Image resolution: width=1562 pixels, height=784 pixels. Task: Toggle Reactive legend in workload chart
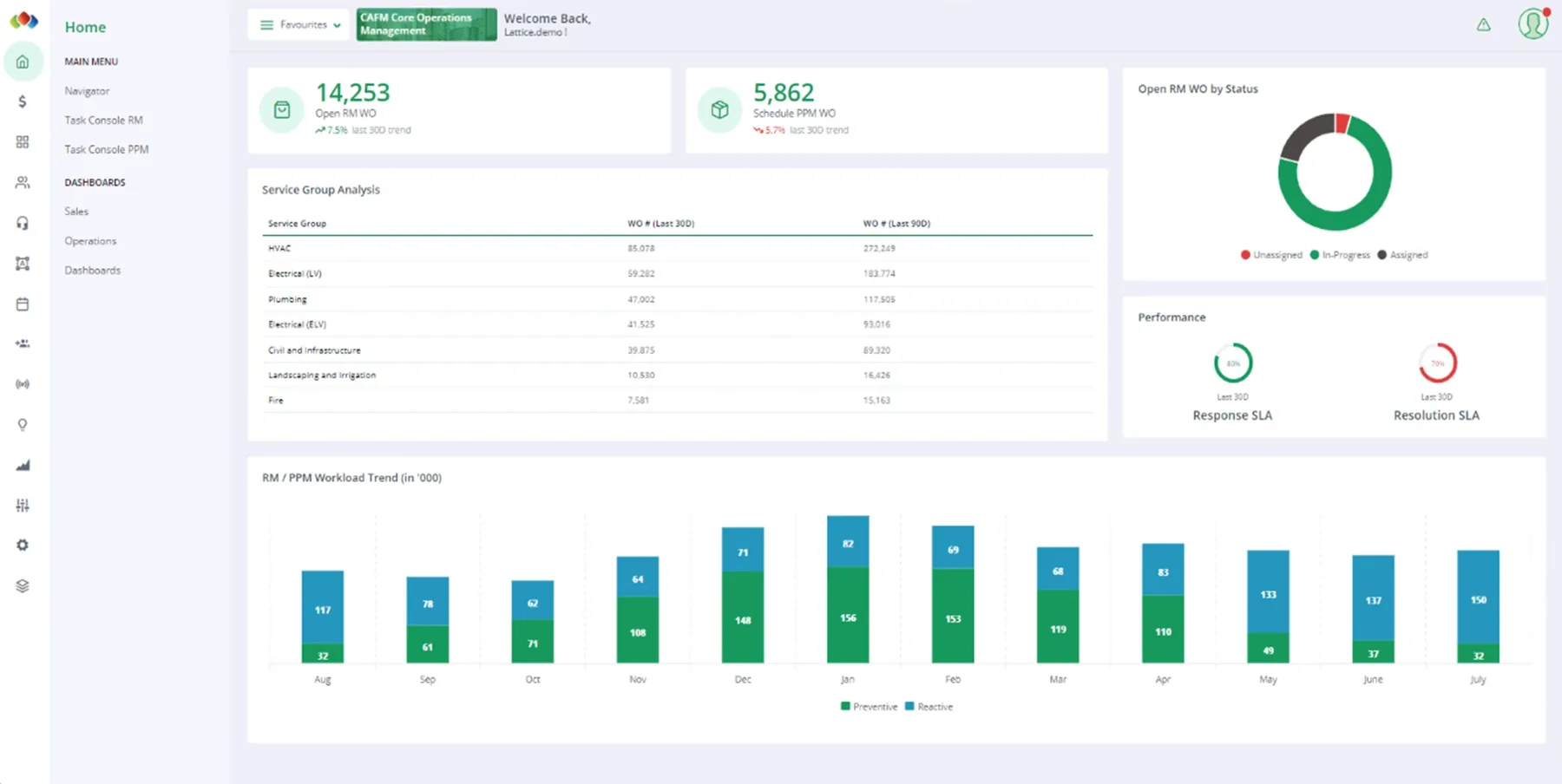929,707
